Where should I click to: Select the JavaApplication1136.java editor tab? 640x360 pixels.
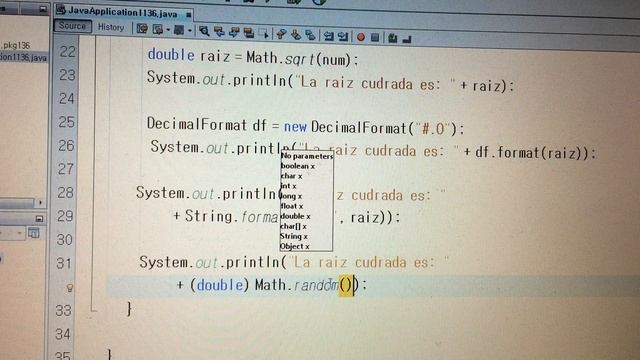tap(124, 12)
